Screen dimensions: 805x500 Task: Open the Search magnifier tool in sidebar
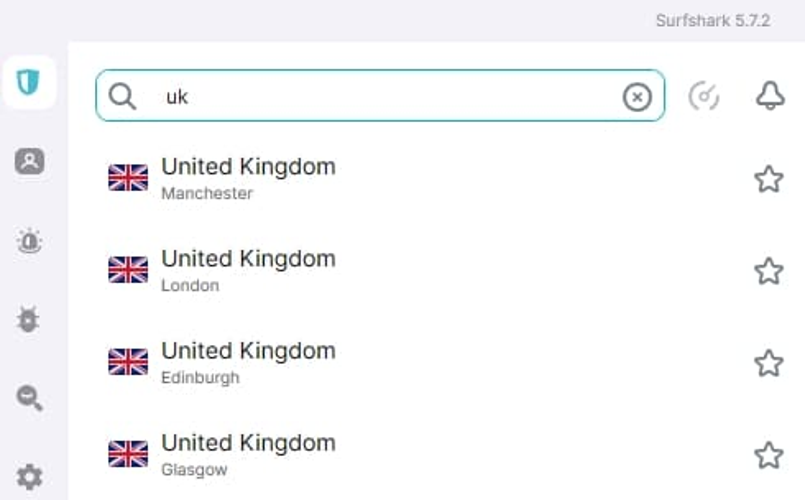(29, 398)
